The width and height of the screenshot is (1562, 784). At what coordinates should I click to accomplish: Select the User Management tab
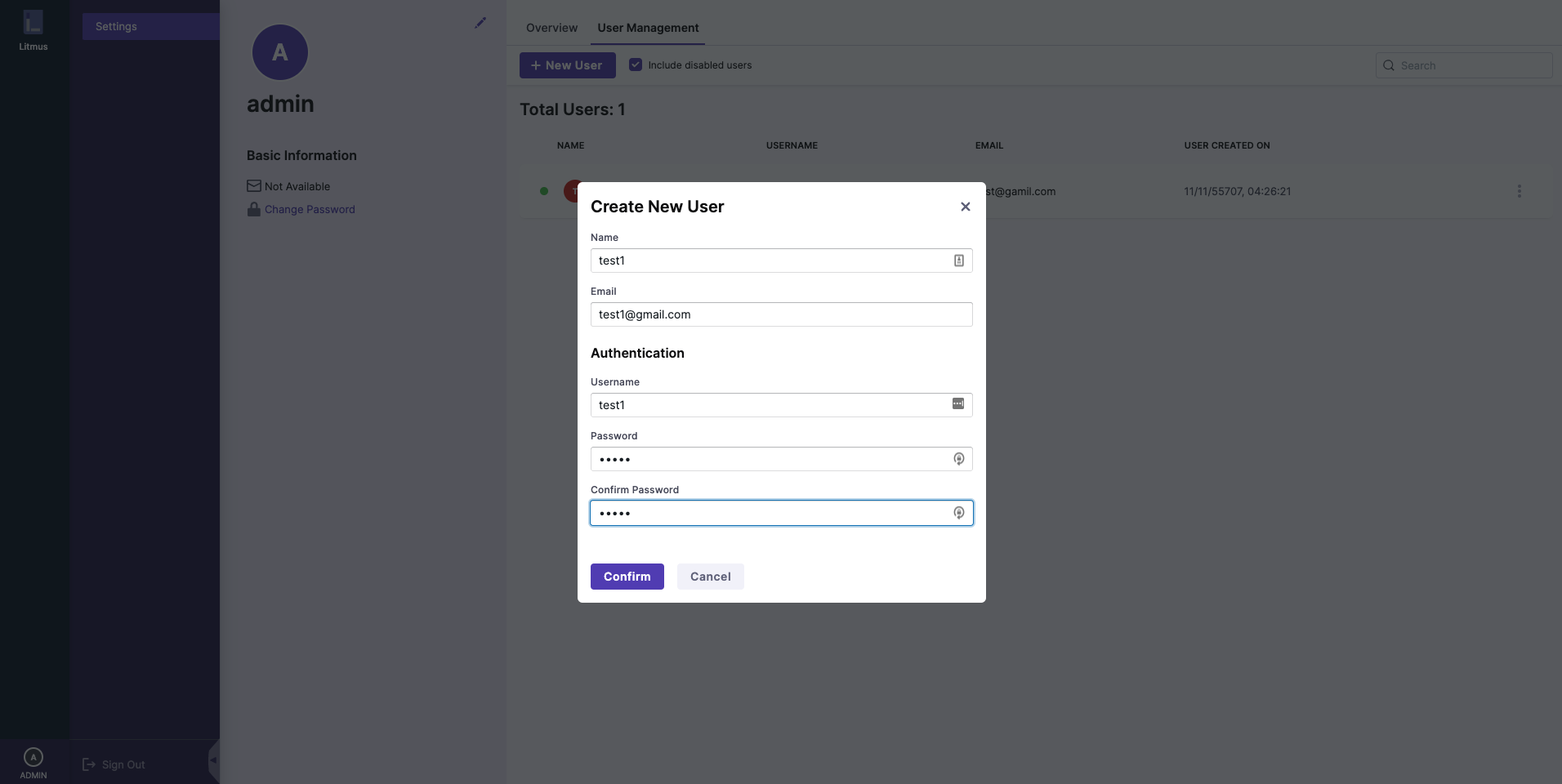648,28
